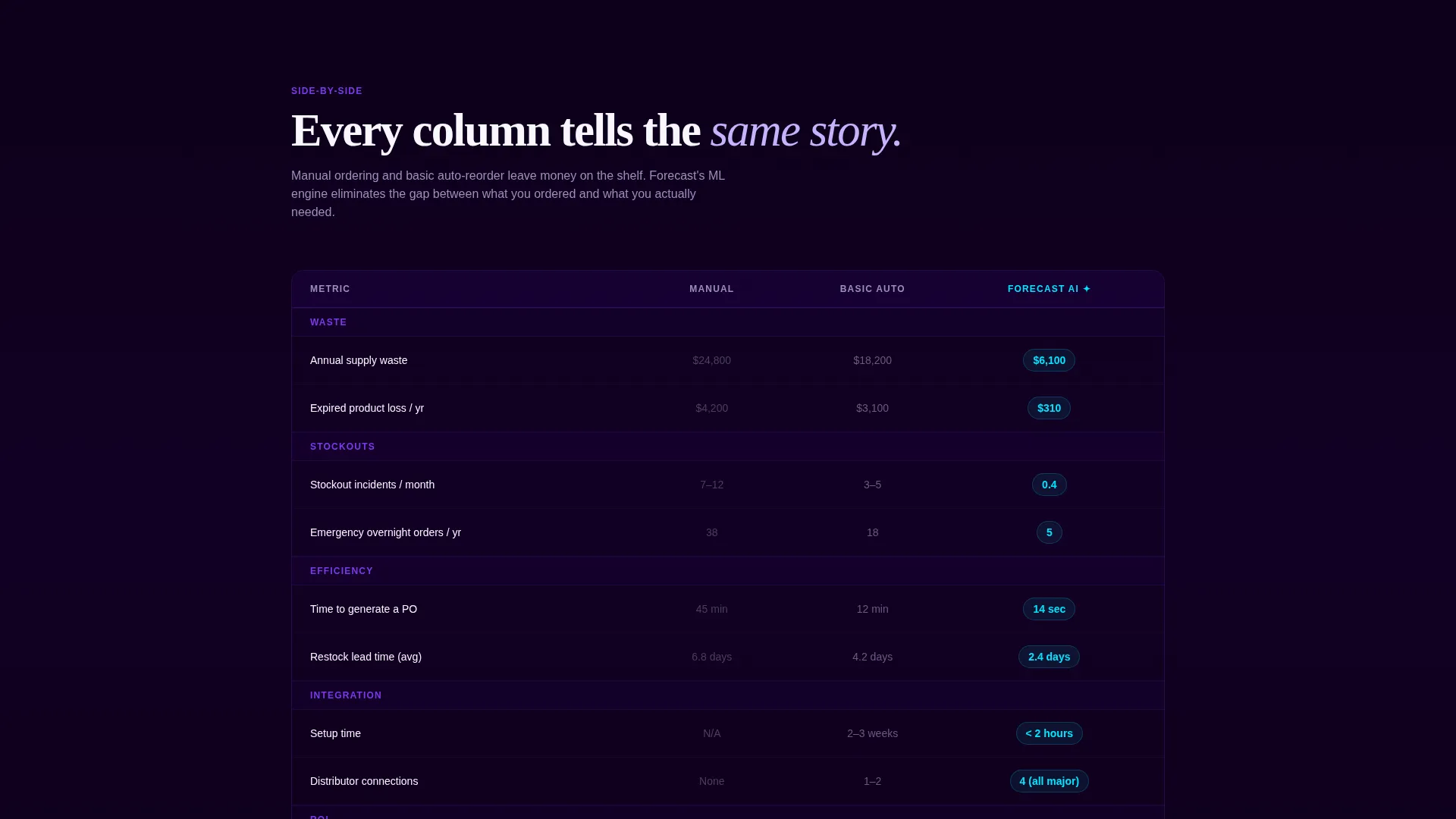The height and width of the screenshot is (819, 1456).
Task: Click the WASTE section label
Action: pos(328,322)
